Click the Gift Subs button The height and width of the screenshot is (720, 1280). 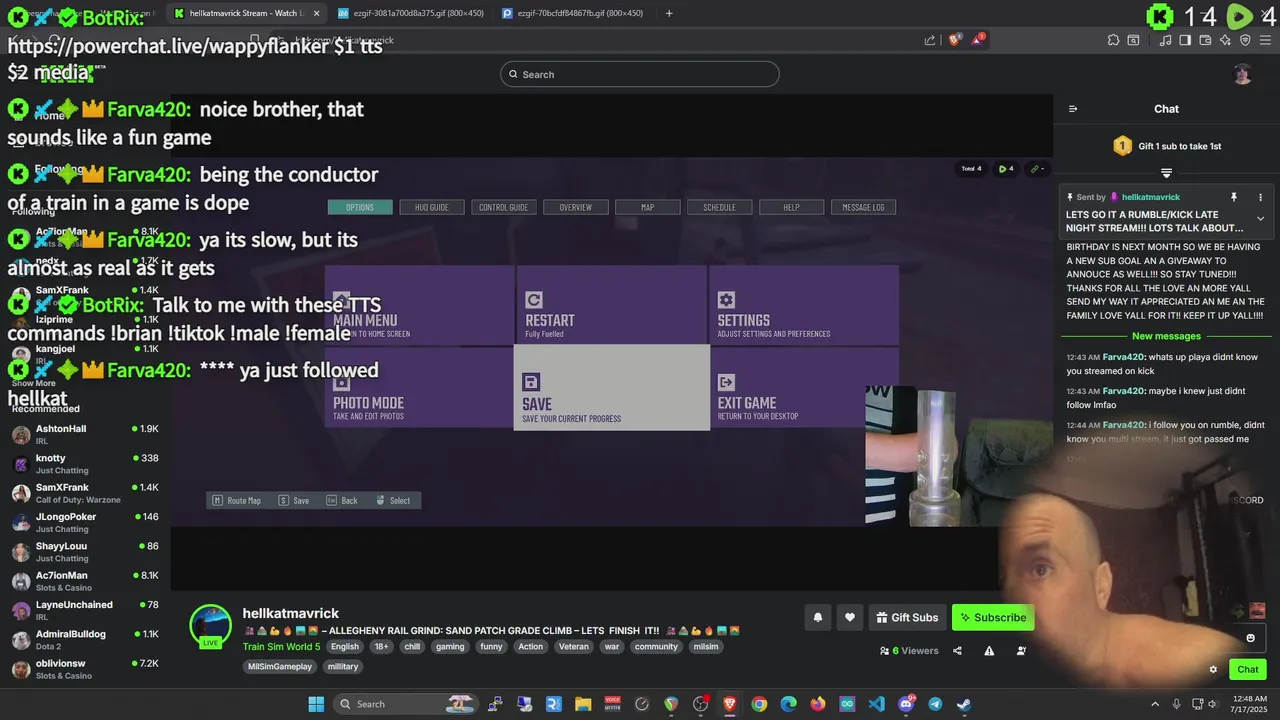[907, 617]
